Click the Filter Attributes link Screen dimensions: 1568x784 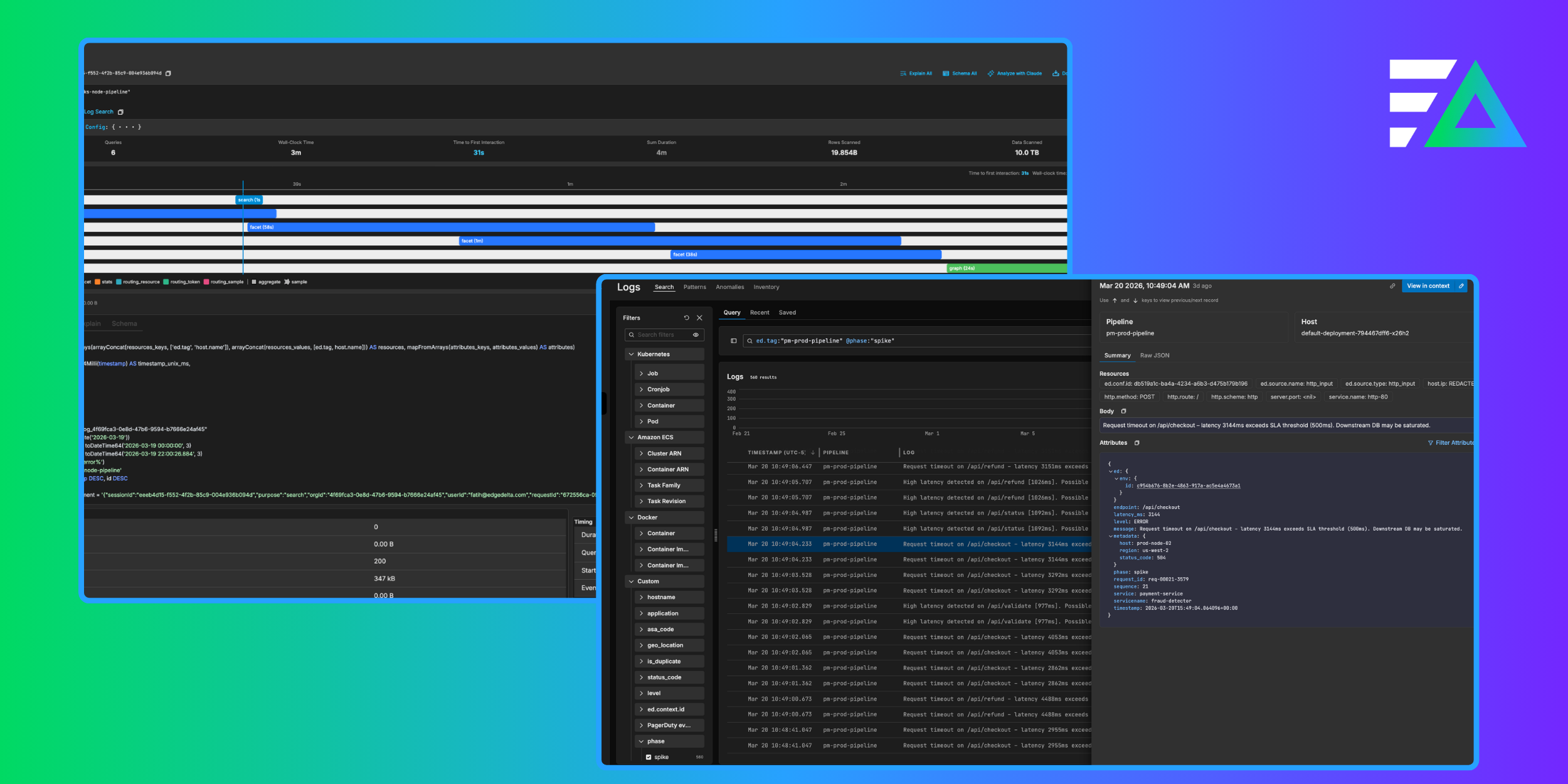[1450, 443]
